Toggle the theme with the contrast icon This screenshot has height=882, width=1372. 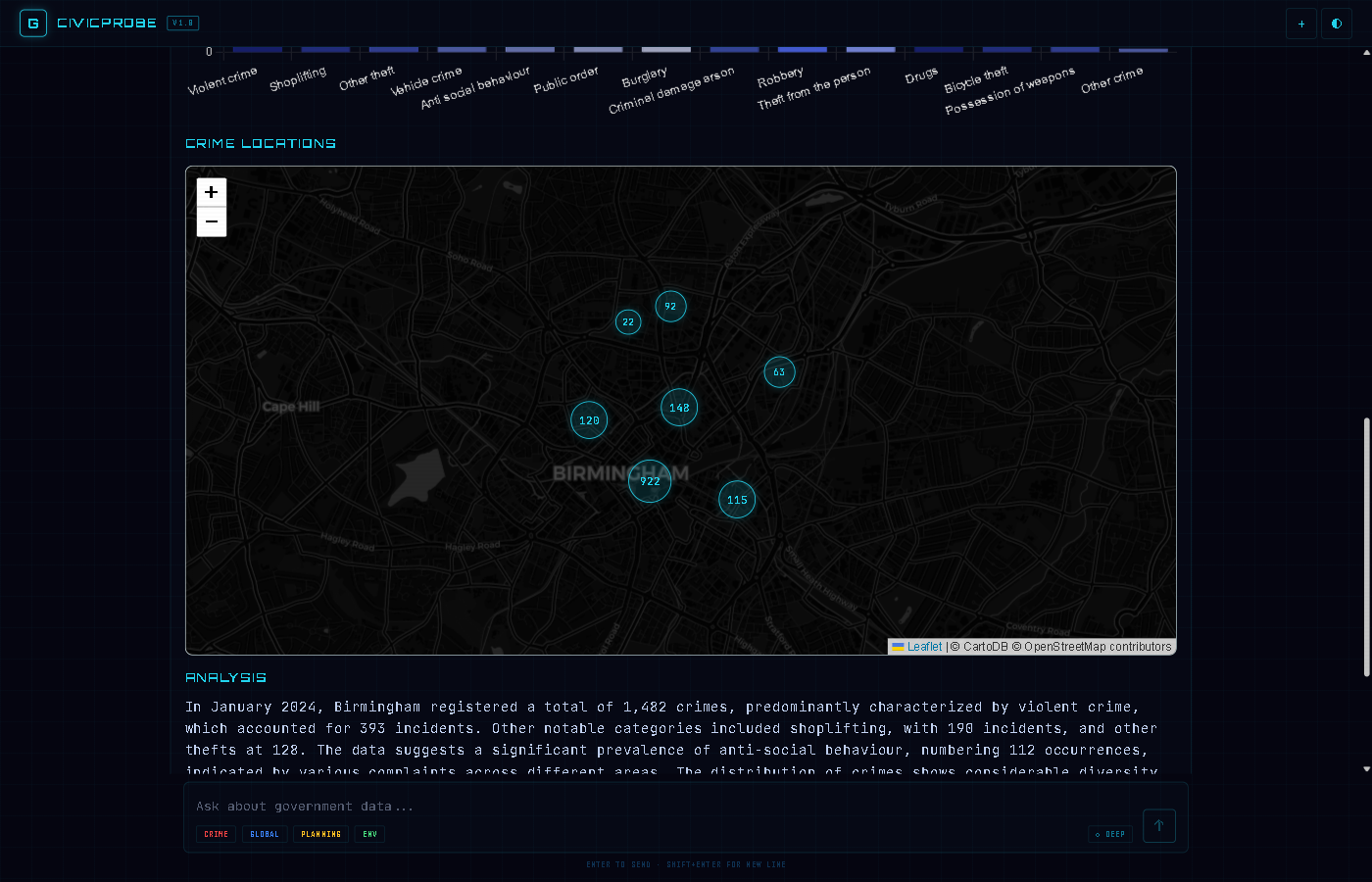coord(1336,23)
